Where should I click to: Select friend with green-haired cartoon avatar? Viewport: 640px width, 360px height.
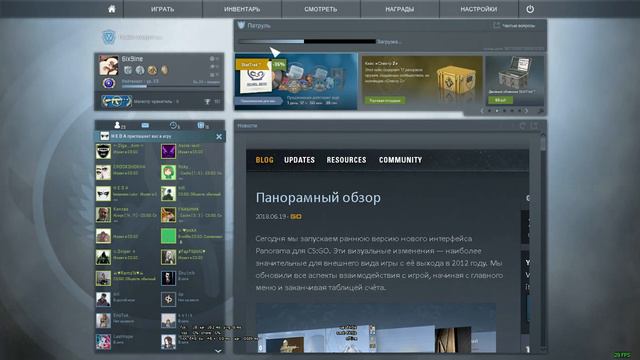[168, 173]
